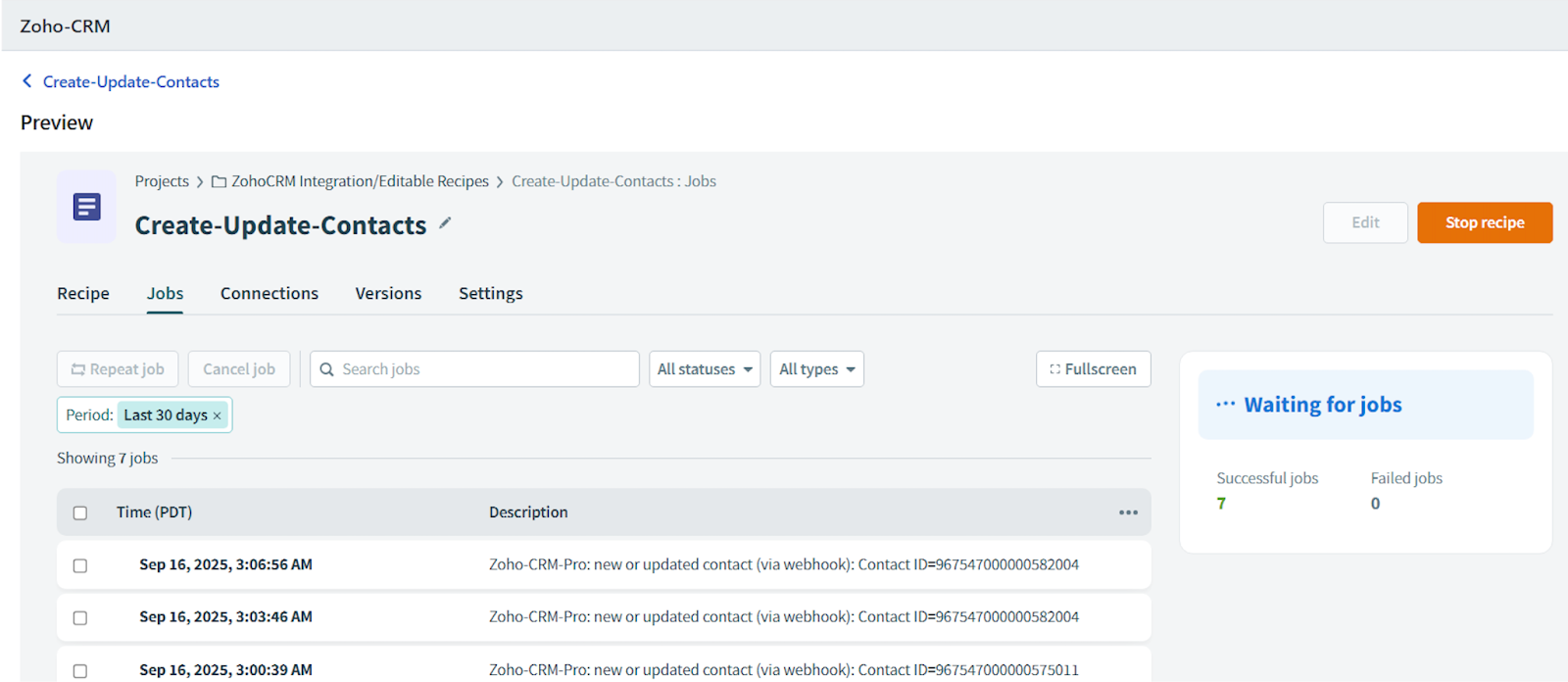Click the Waiting for jobs status text
Viewport: 1568px width, 682px height.
tap(1323, 405)
